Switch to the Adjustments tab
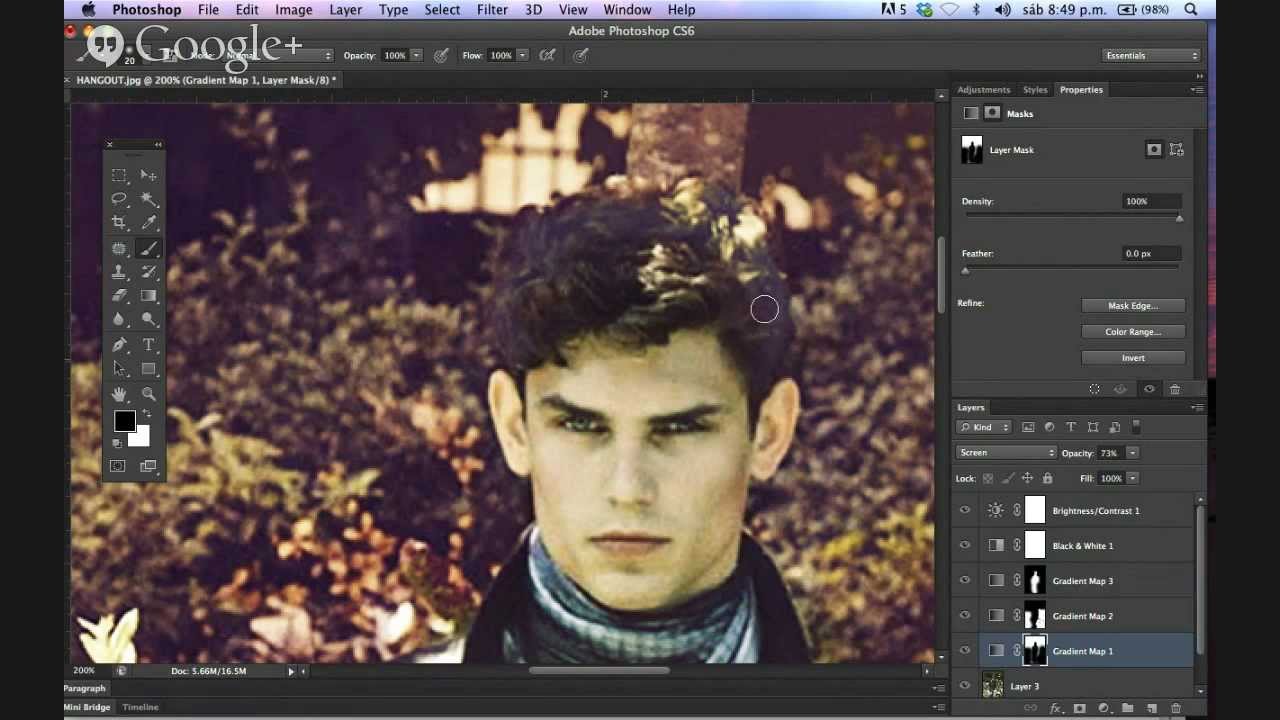Screen dimensions: 1280x720 (984, 90)
